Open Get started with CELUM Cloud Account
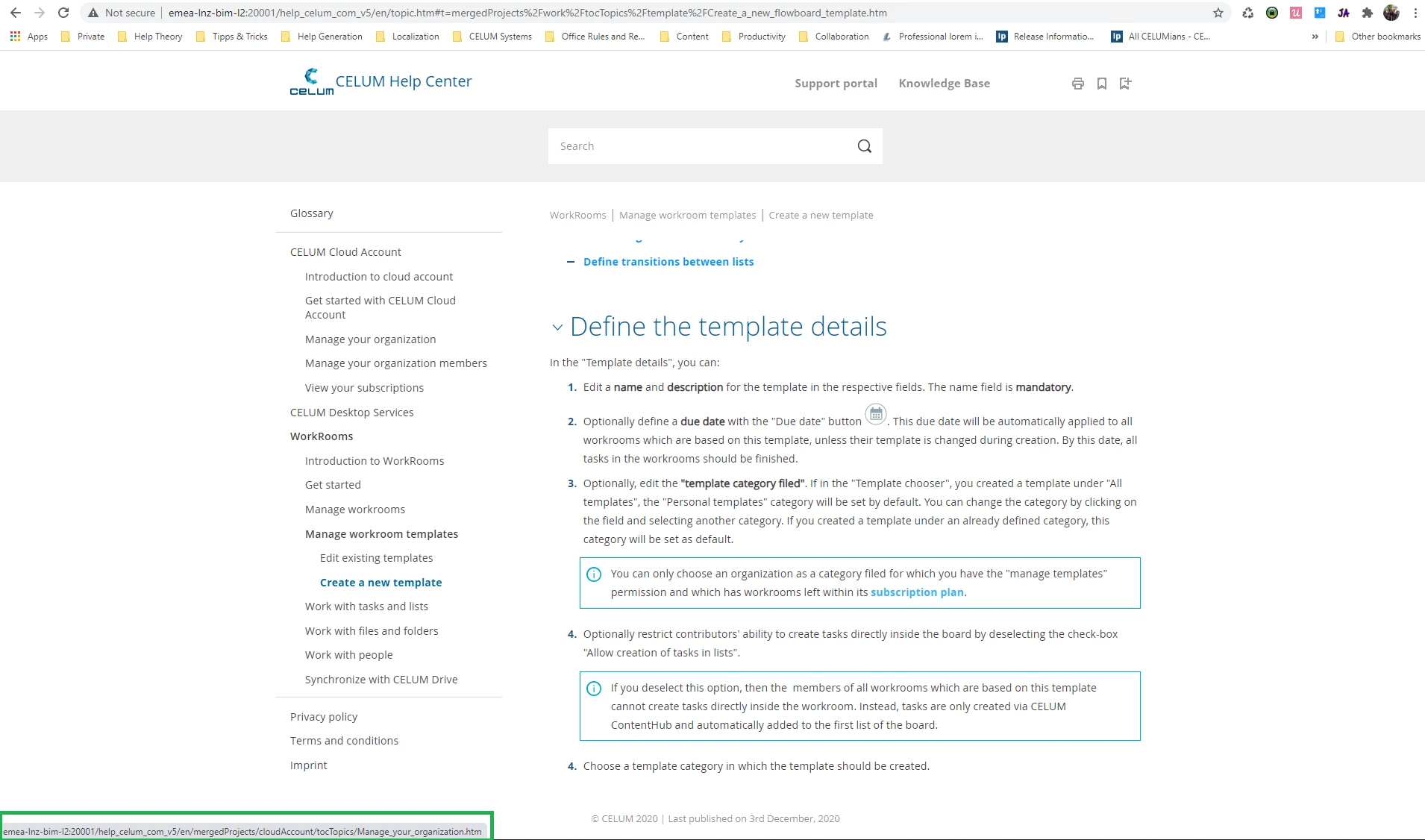The width and height of the screenshot is (1425, 840). [380, 307]
